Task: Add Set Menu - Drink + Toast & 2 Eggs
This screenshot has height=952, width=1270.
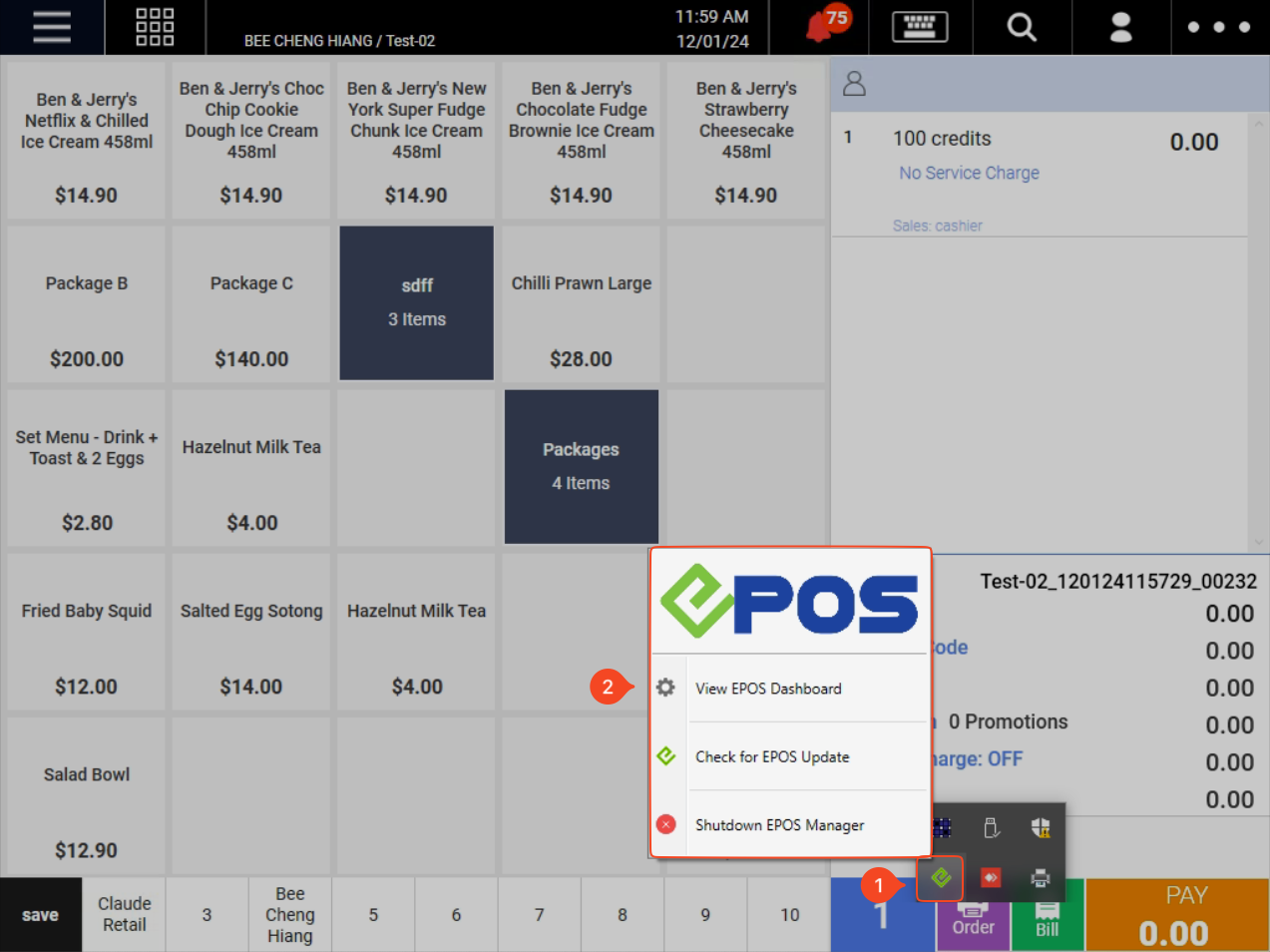Action: [87, 468]
